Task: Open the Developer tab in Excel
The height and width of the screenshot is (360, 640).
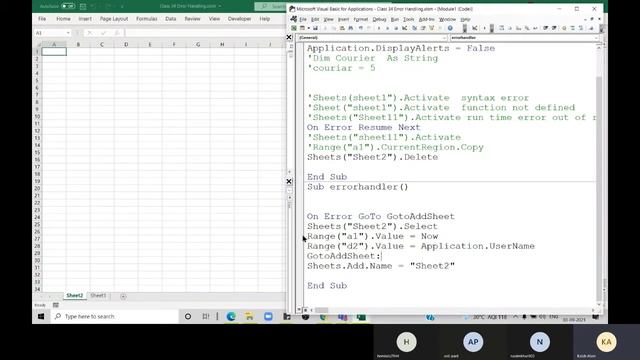Action: [239, 19]
